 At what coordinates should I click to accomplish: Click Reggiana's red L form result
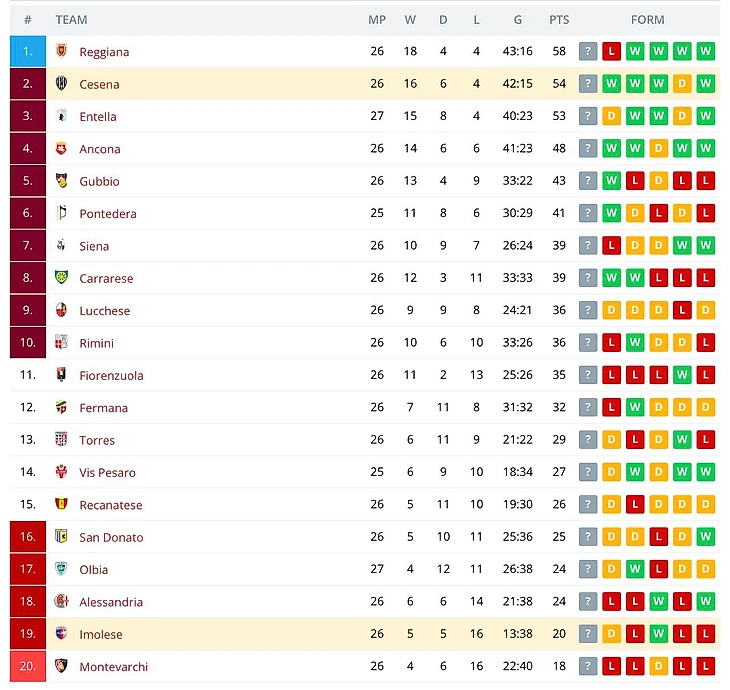tap(612, 52)
